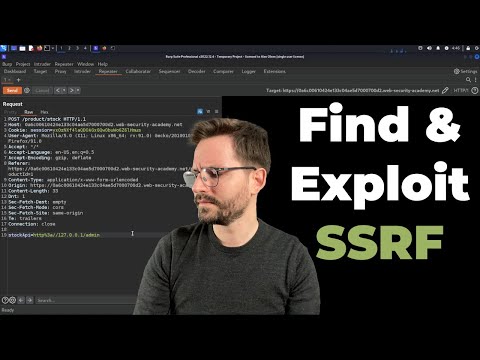The width and height of the screenshot is (480, 360).
Task: Go to previous request with left arrow
Action: click(x=58, y=90)
